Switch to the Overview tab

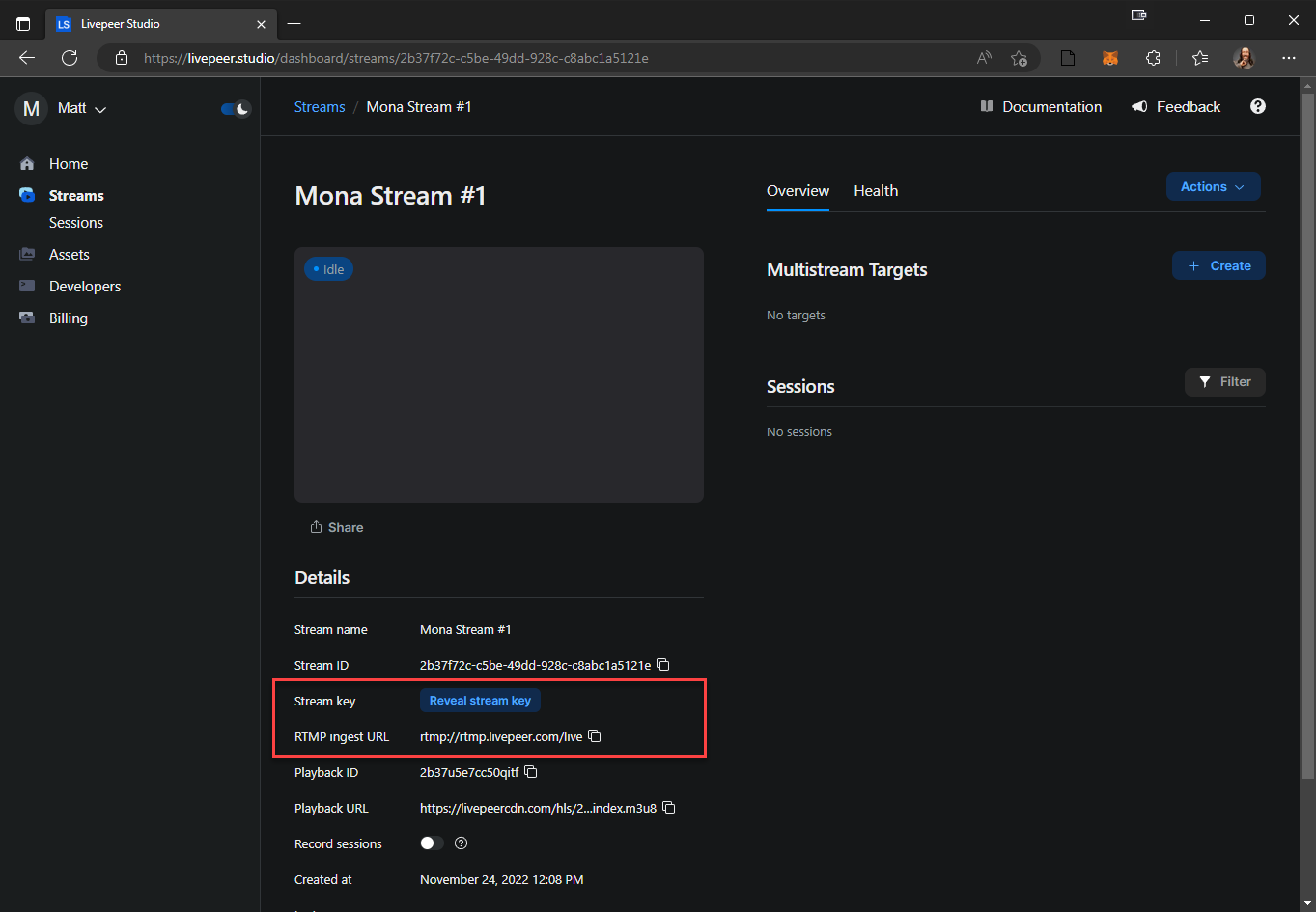click(798, 191)
